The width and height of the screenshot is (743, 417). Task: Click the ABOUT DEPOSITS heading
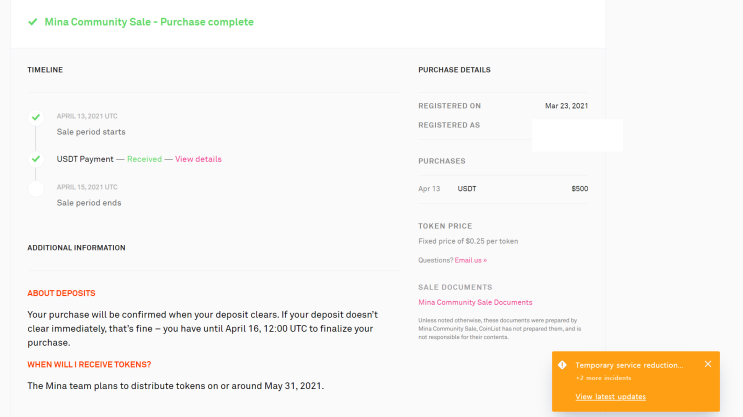tap(61, 293)
